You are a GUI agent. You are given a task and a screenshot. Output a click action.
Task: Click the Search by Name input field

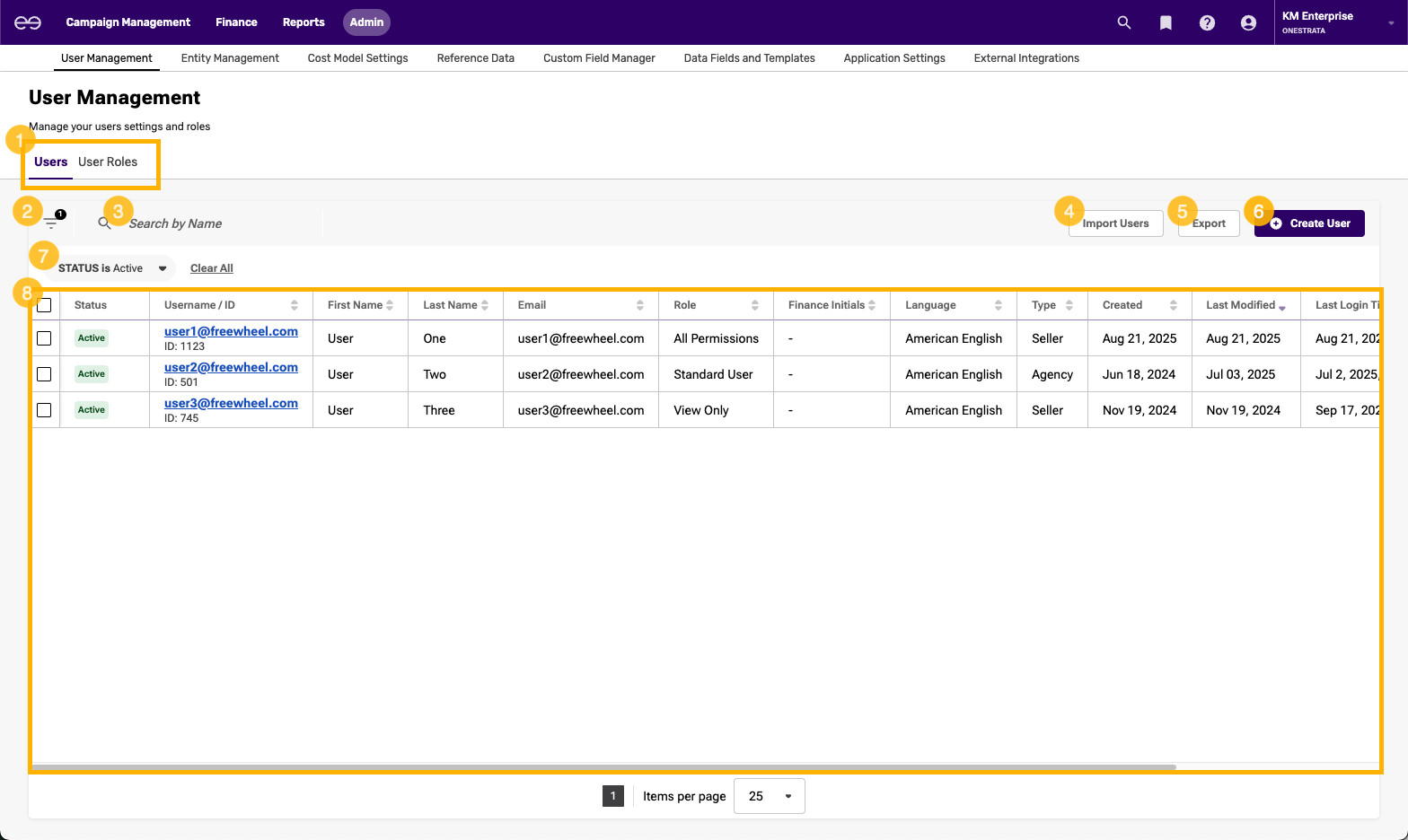point(216,223)
